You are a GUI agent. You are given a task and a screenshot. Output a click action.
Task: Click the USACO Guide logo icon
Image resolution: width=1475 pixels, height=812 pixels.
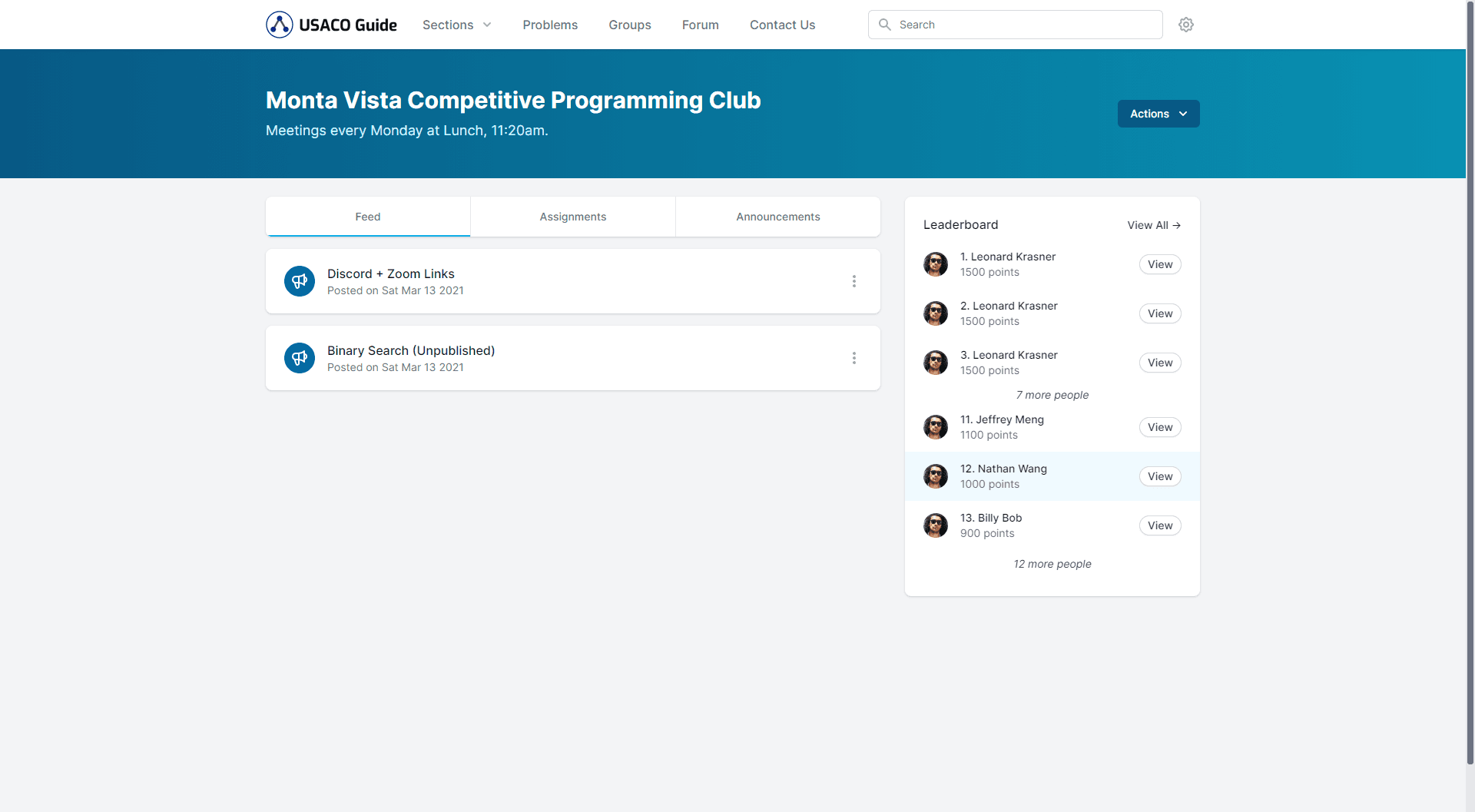[280, 25]
